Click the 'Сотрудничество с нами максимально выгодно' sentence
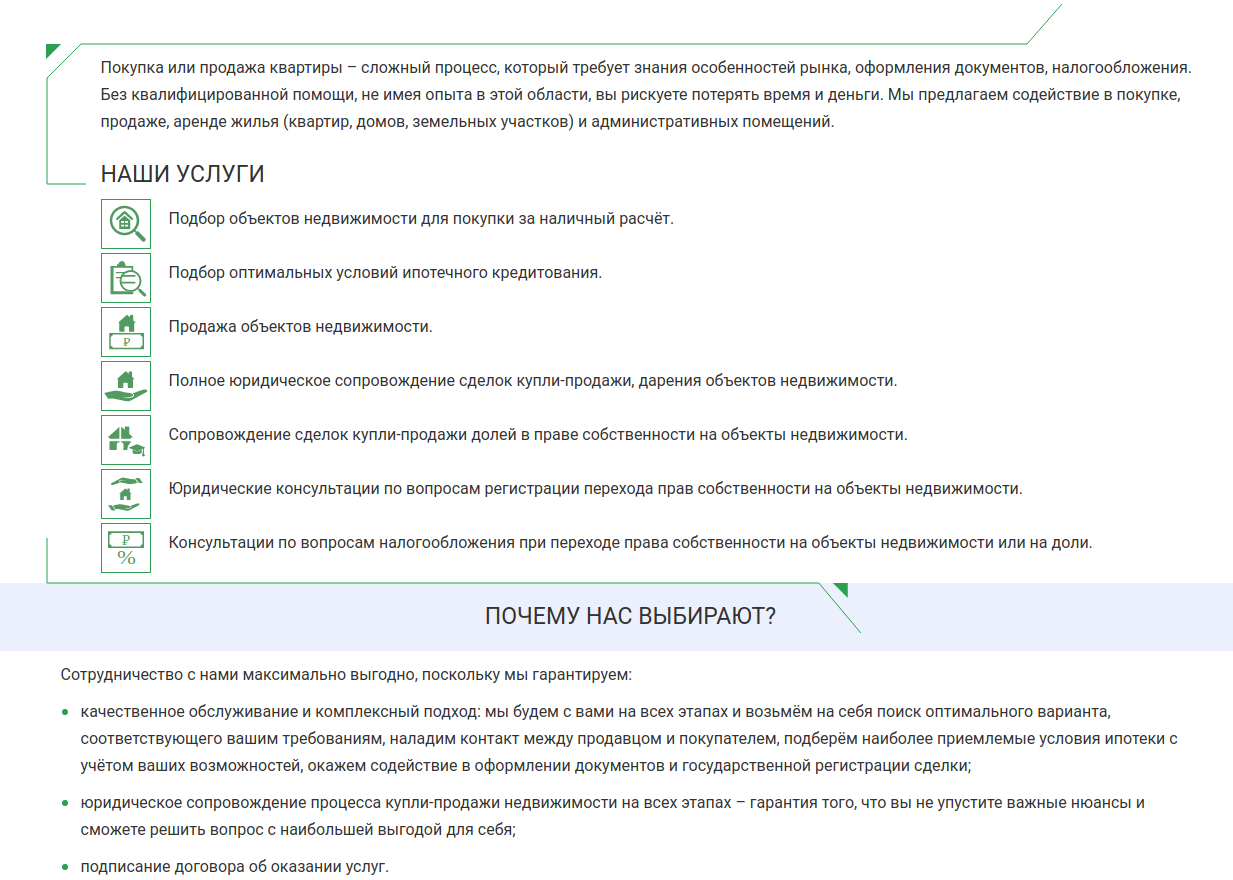Viewport: 1233px width, 880px height. pyautogui.click(x=346, y=674)
